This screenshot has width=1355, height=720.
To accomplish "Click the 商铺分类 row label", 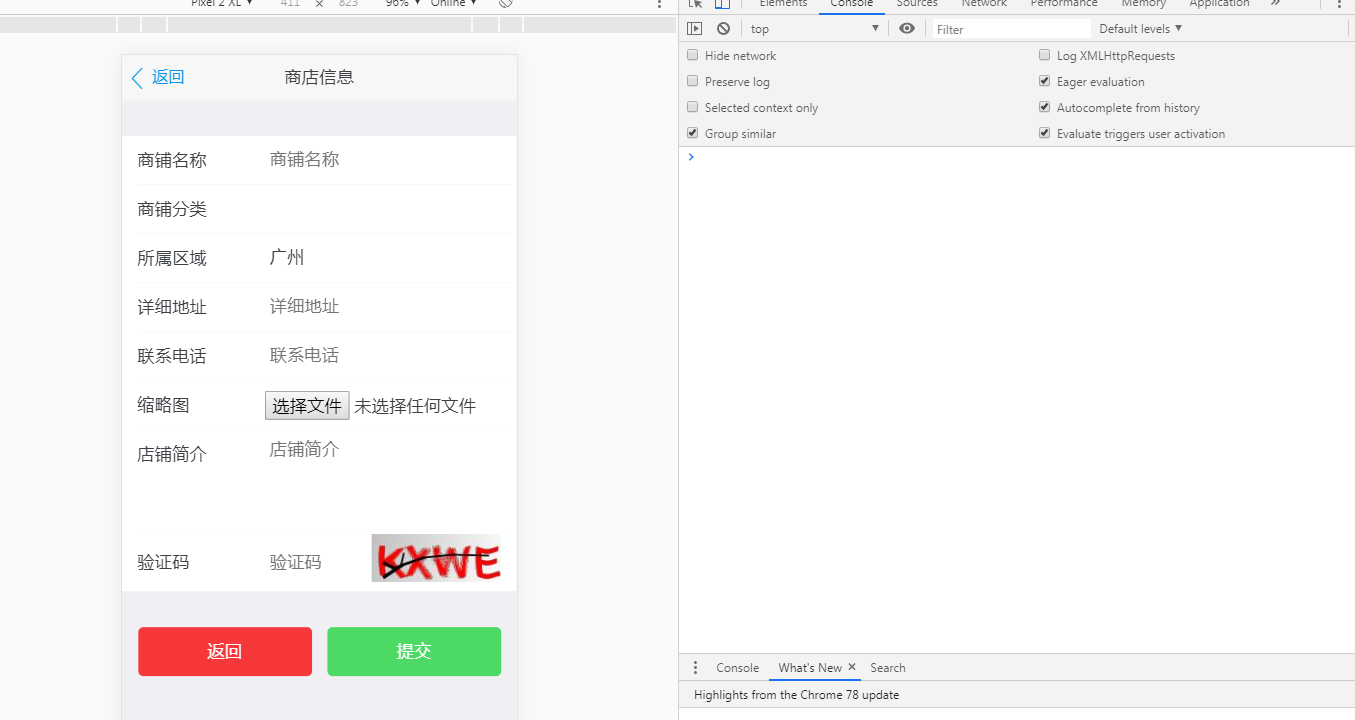I will 172,209.
